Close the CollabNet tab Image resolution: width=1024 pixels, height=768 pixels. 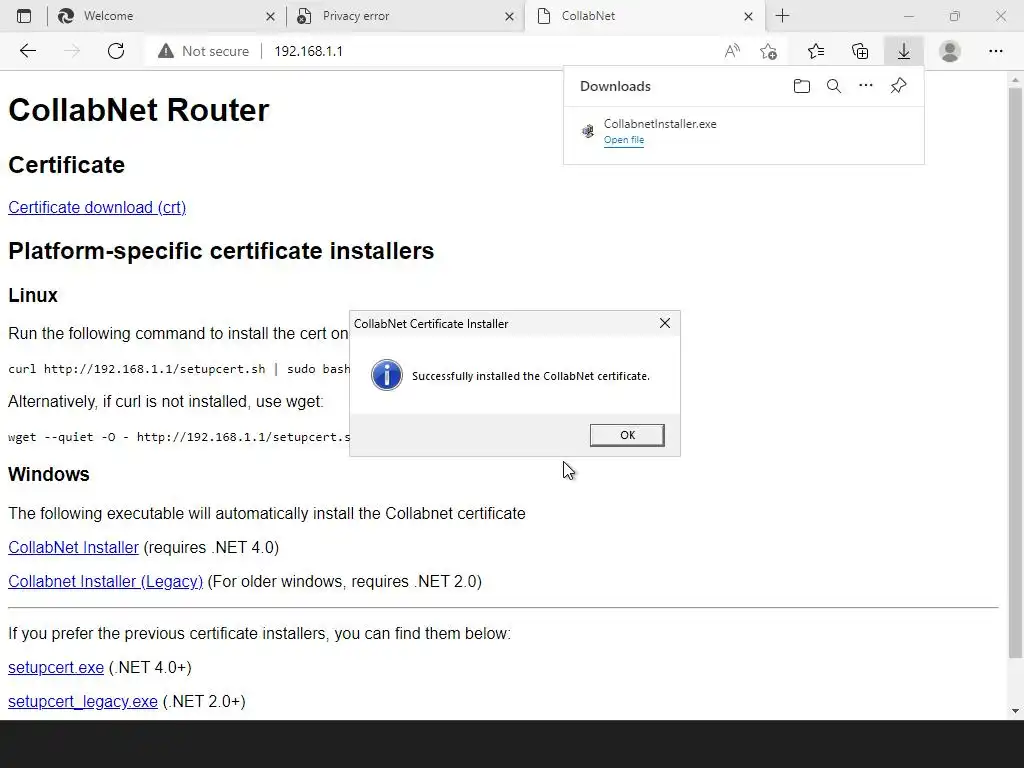(x=748, y=16)
